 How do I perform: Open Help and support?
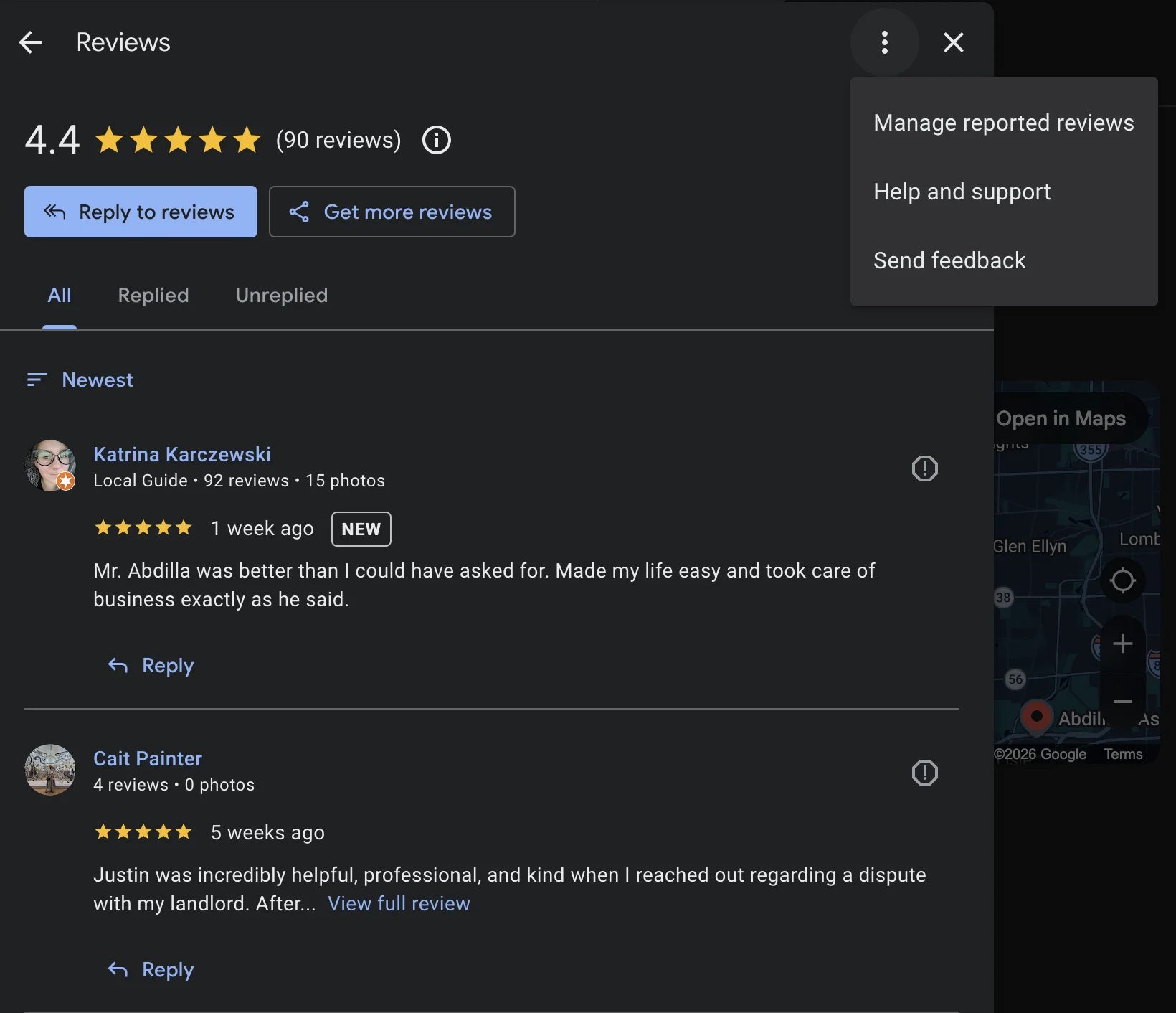click(x=962, y=192)
